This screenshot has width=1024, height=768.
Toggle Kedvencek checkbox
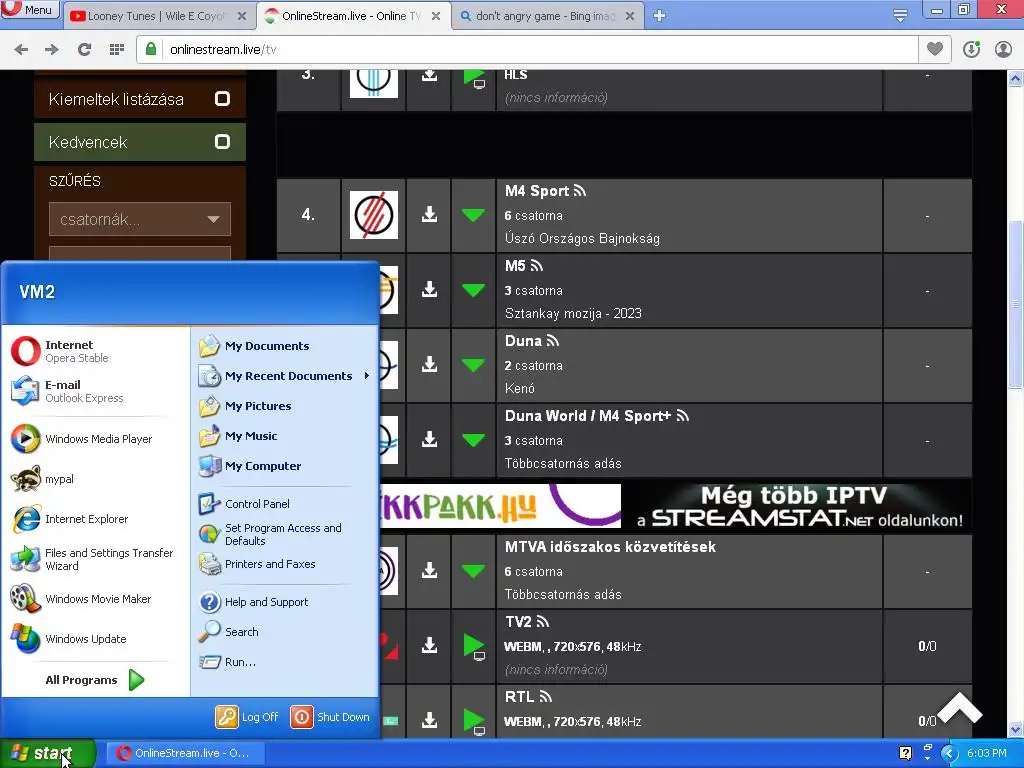pos(223,142)
